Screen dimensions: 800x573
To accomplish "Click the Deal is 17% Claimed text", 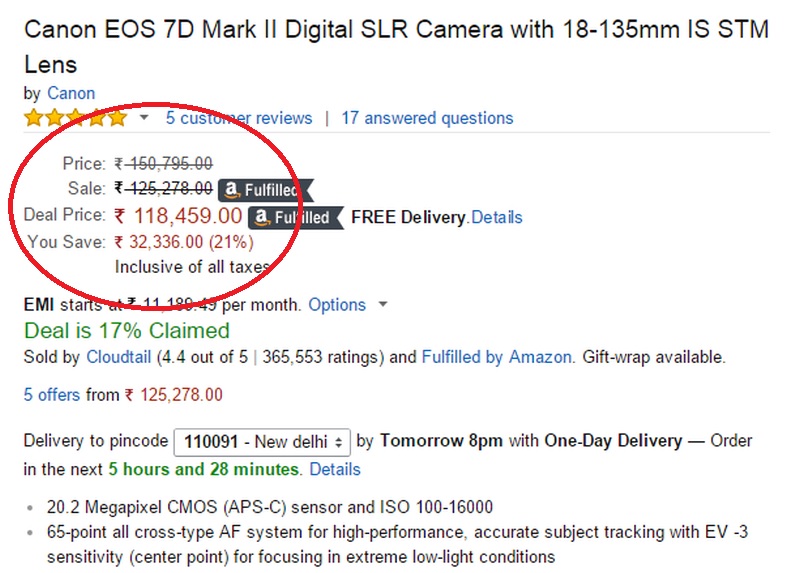I will coord(127,331).
